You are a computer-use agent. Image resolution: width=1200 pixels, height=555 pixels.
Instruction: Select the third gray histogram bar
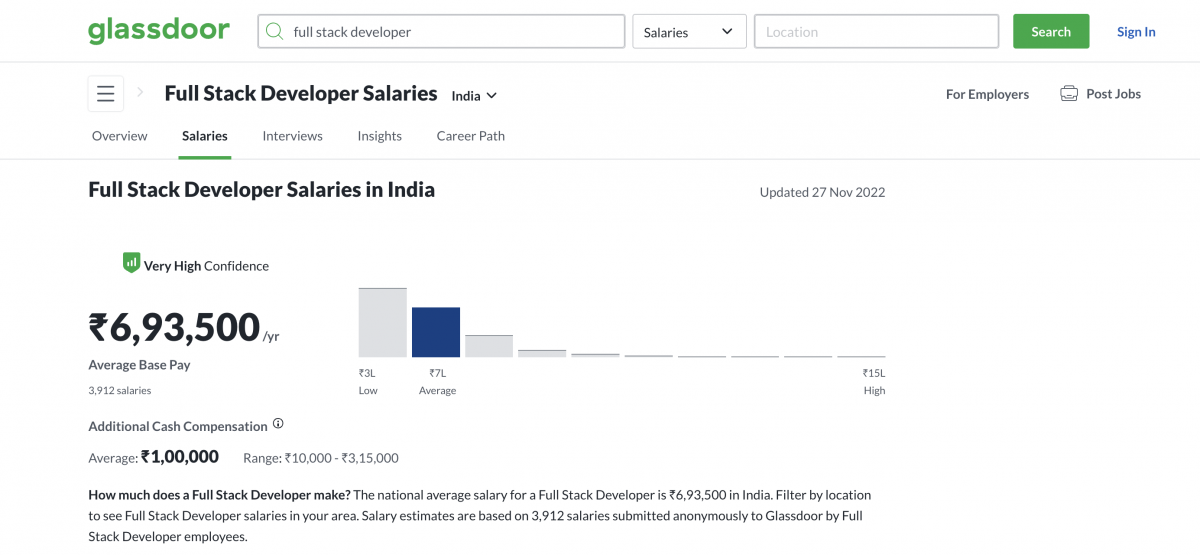[489, 346]
